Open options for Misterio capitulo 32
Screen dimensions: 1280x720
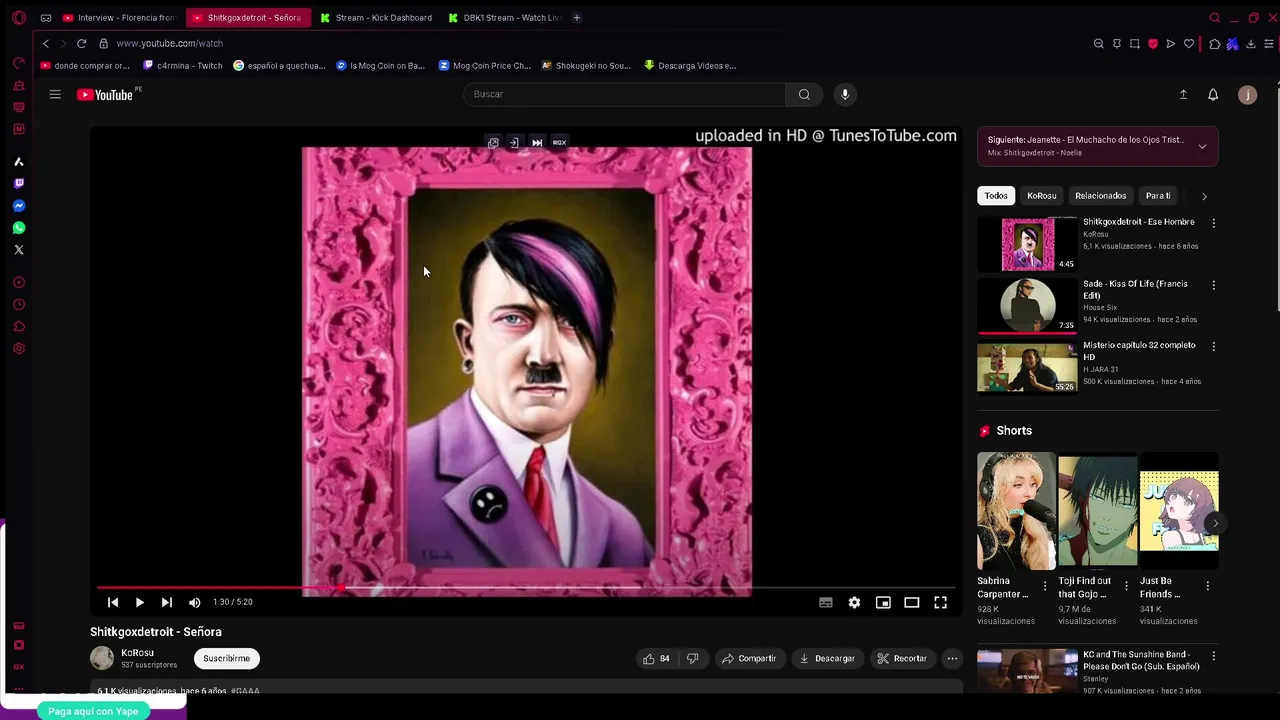pos(1214,346)
